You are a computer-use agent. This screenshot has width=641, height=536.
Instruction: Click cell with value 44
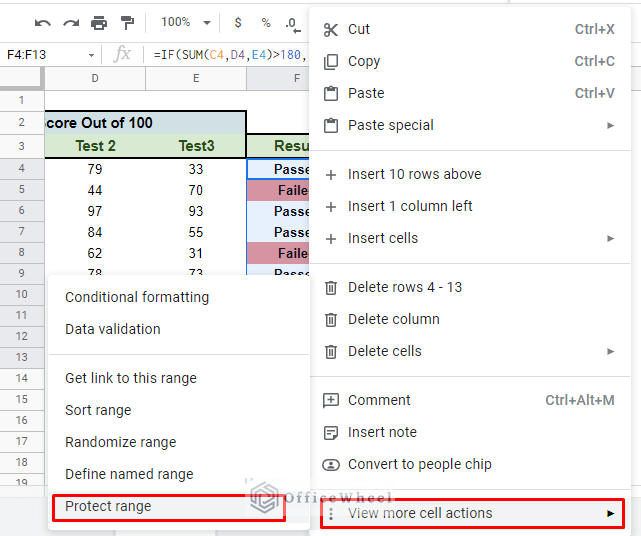click(95, 190)
